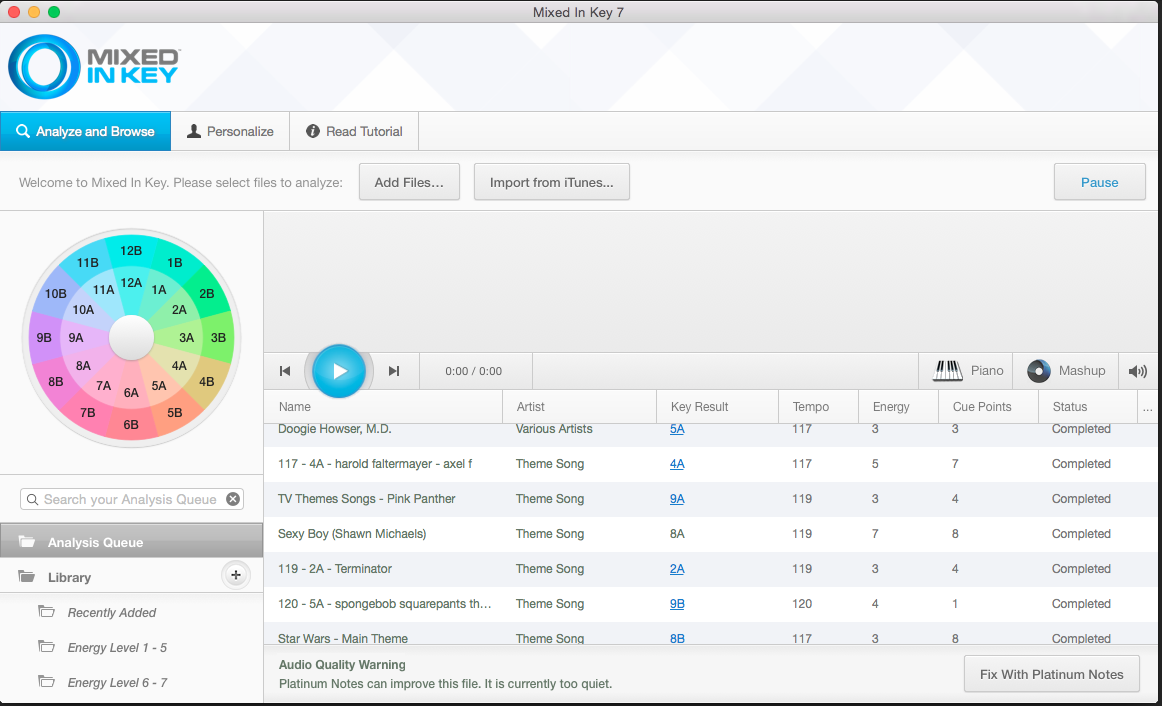
Task: Click the search magnifier icon in the queue search field
Action: point(33,499)
